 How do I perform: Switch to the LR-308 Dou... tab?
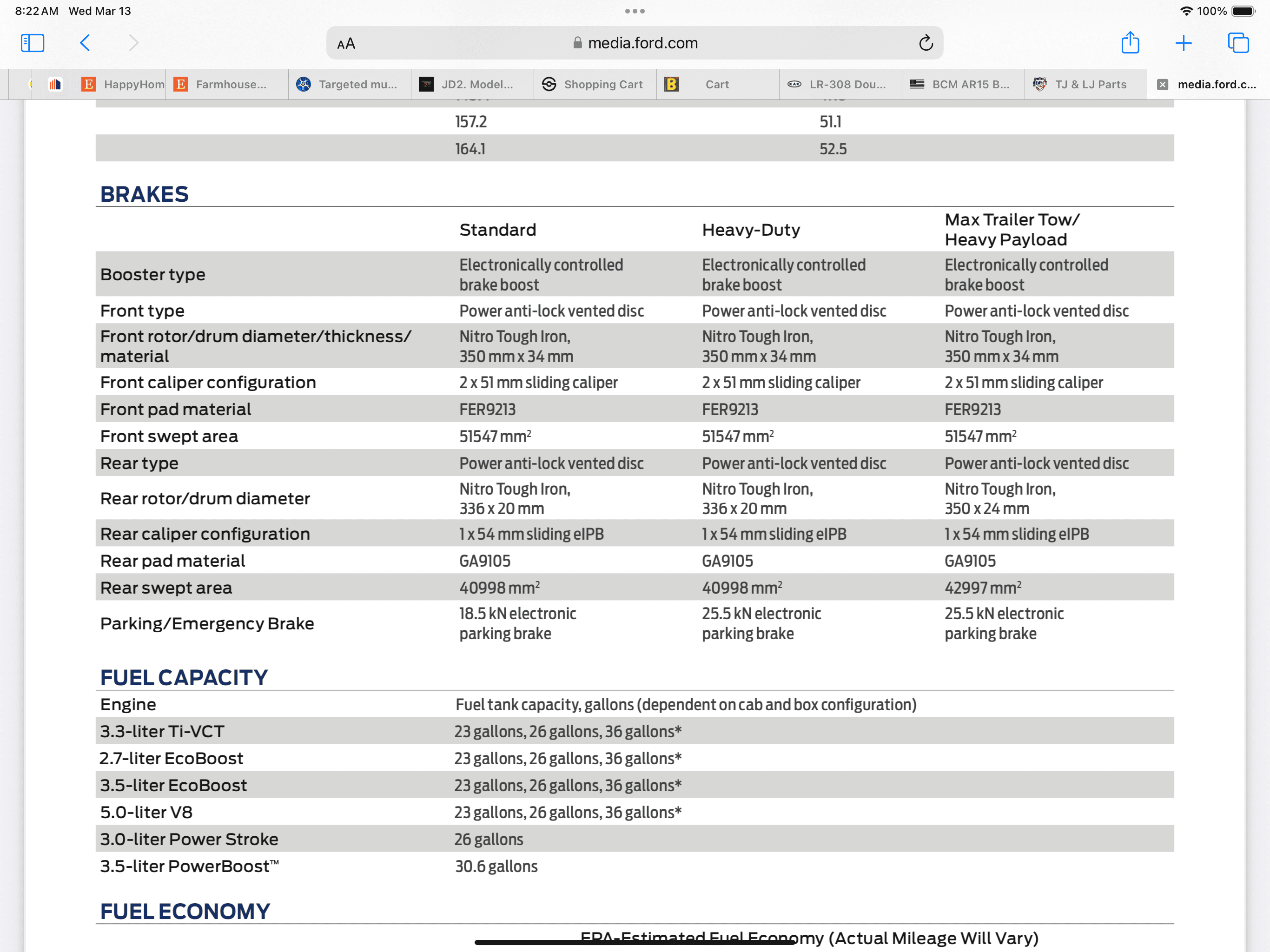click(840, 85)
